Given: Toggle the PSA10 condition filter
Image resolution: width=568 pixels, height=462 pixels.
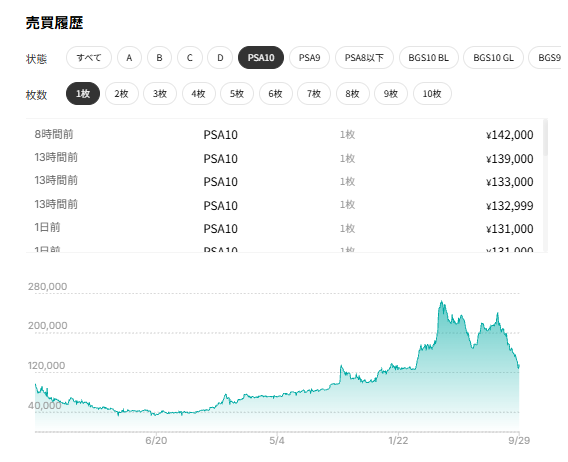Looking at the screenshot, I should point(261,58).
